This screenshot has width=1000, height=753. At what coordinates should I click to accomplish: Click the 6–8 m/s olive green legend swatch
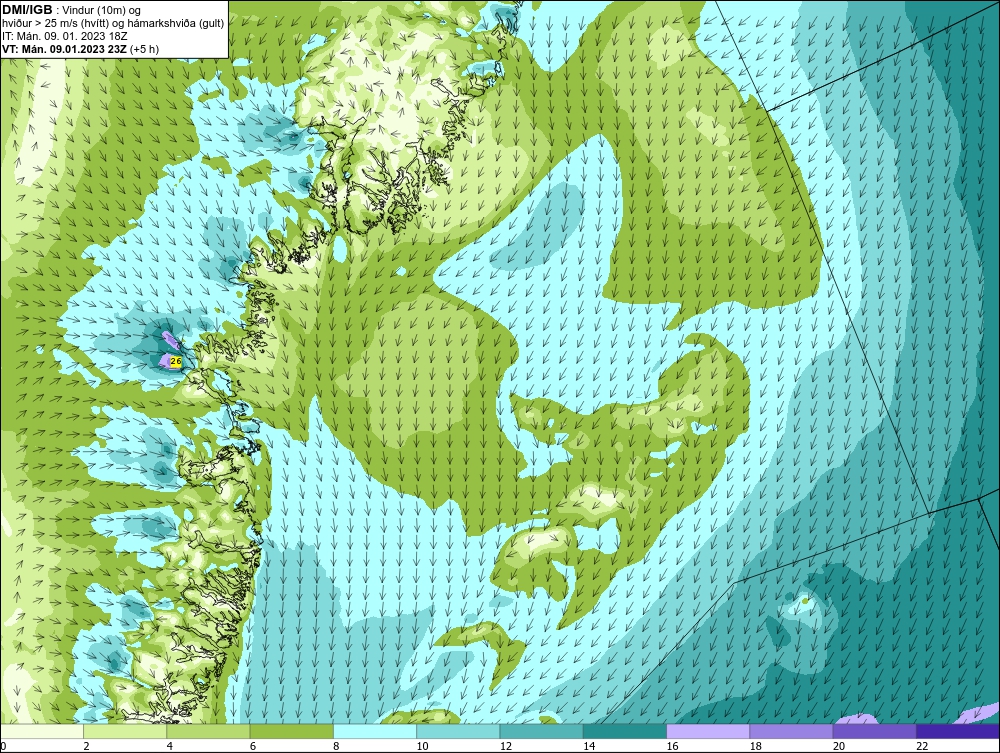pyautogui.click(x=291, y=731)
